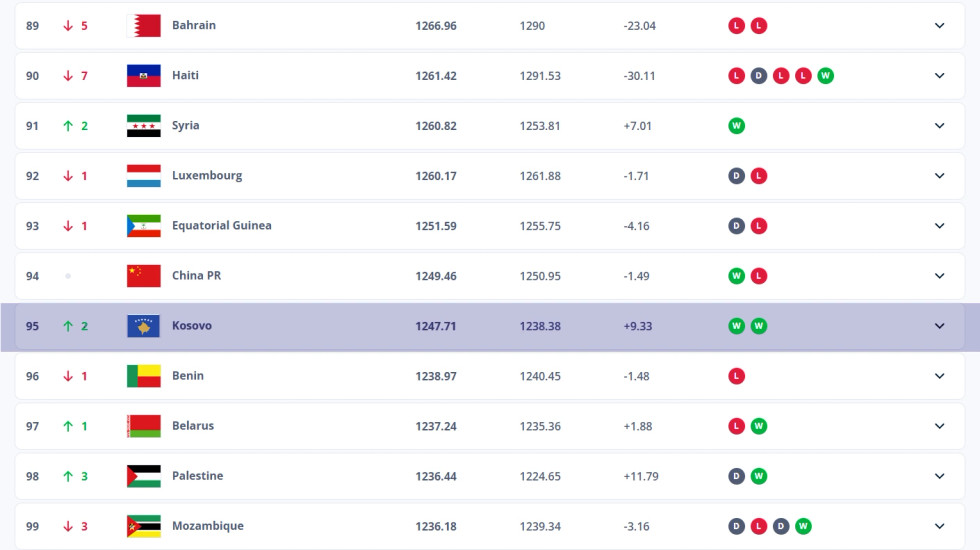Expand the Palestine row chevron
This screenshot has width=980, height=550.
939,476
